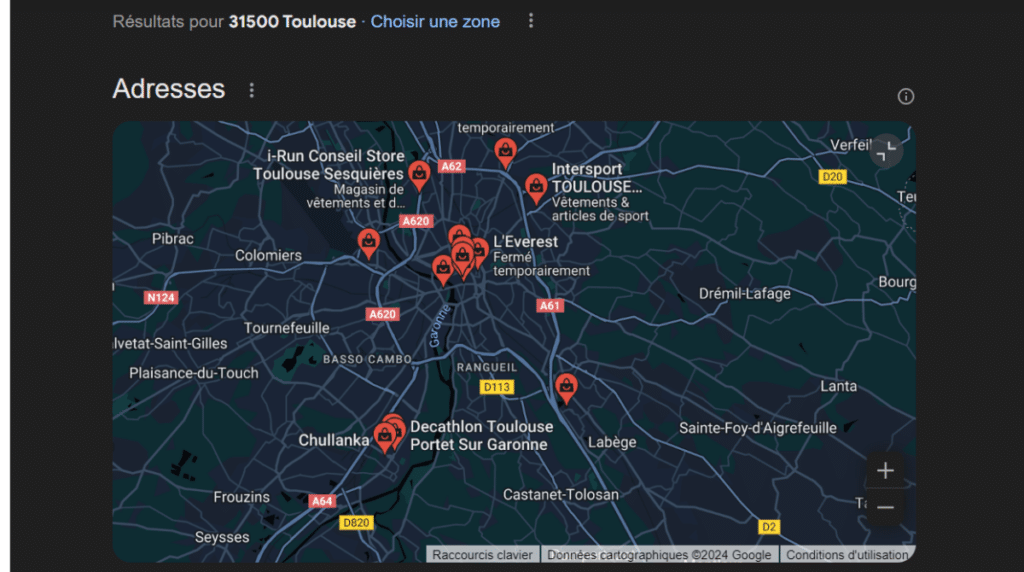Select the Tournefeuille place name
Screen dimensions: 1024x572
287,328
